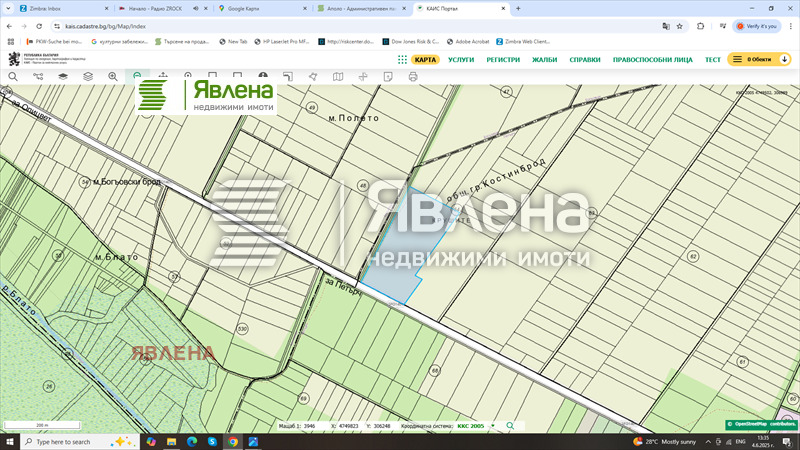
Task: Open the OpenStreetMap contributors link
Action: [x=762, y=424]
